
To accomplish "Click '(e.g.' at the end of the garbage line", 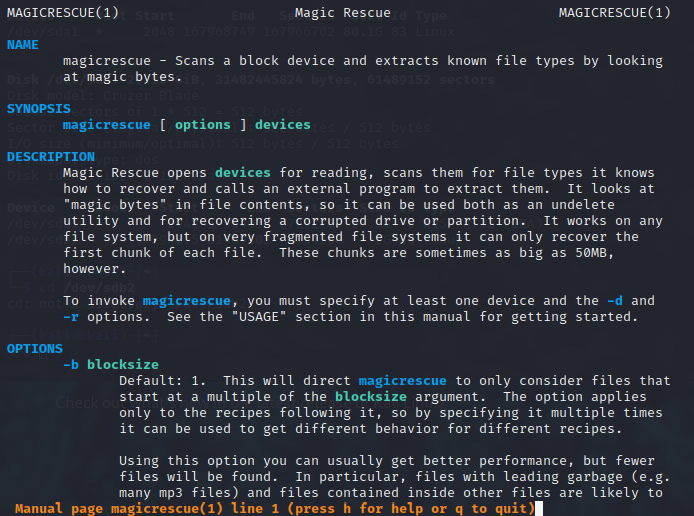I will coord(651,477).
